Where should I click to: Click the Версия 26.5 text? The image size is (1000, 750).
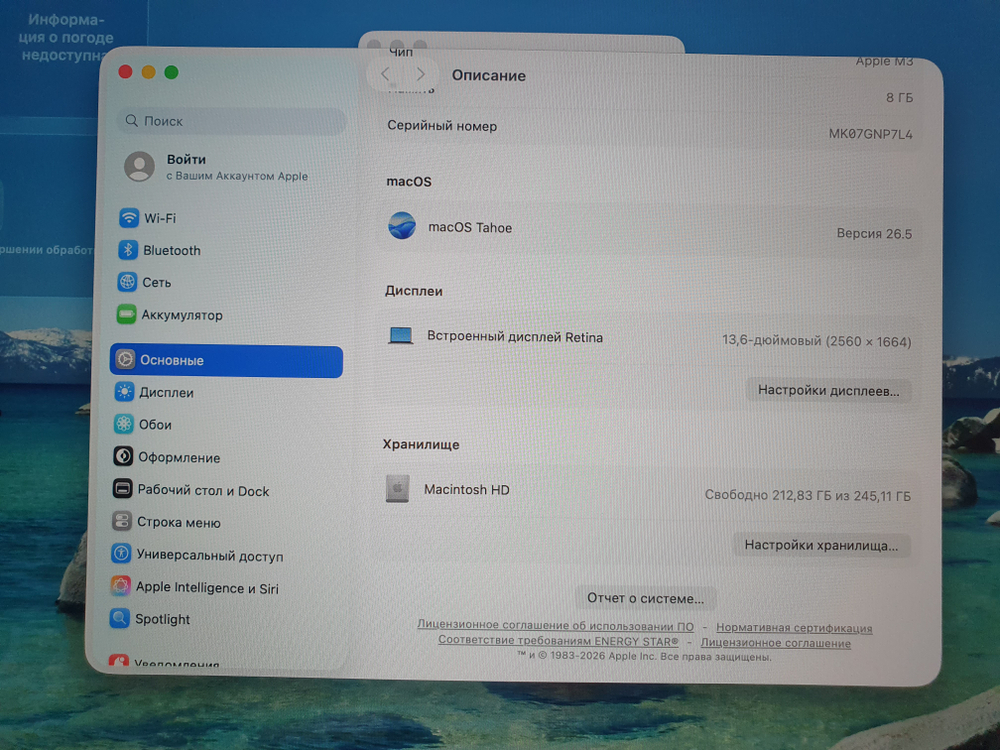pos(874,233)
